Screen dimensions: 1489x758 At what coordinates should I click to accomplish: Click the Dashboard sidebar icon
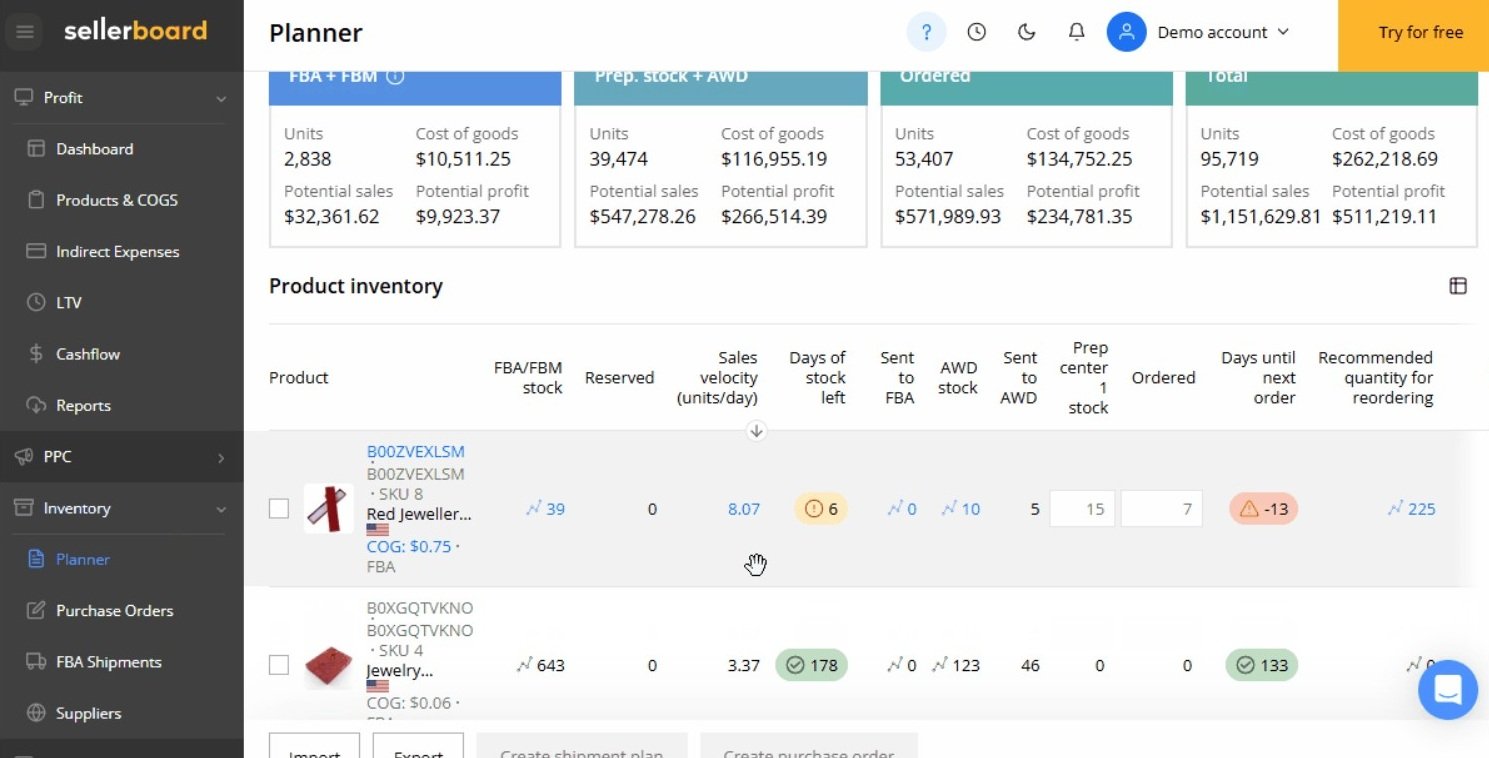coord(36,149)
